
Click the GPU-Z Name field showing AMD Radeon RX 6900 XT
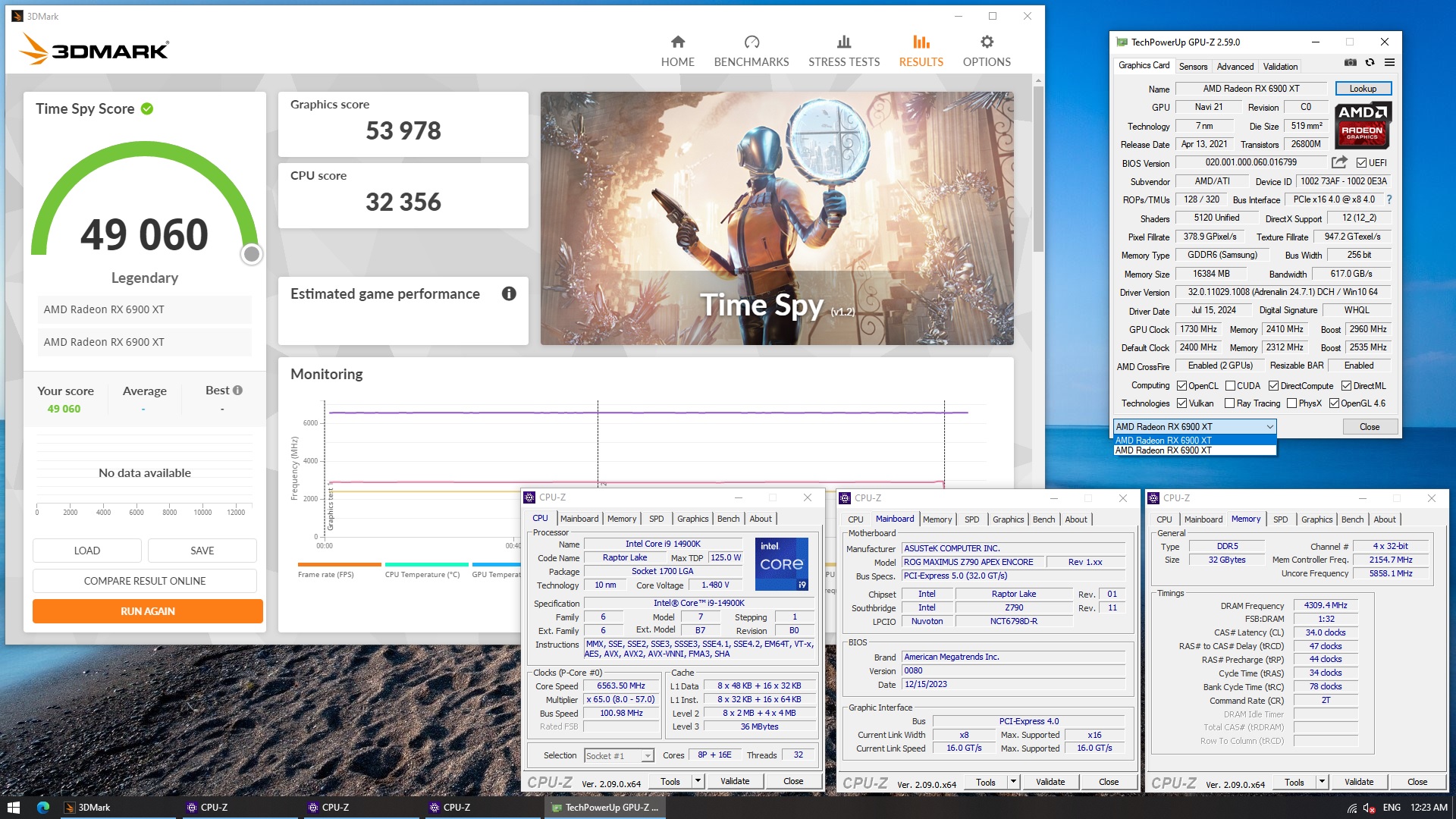pos(1250,89)
